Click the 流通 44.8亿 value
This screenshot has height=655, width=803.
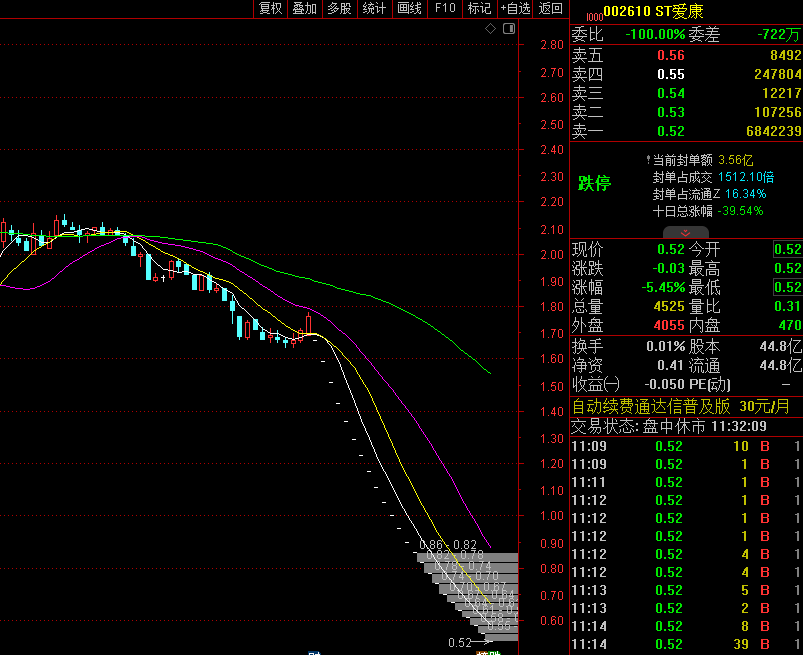780,365
